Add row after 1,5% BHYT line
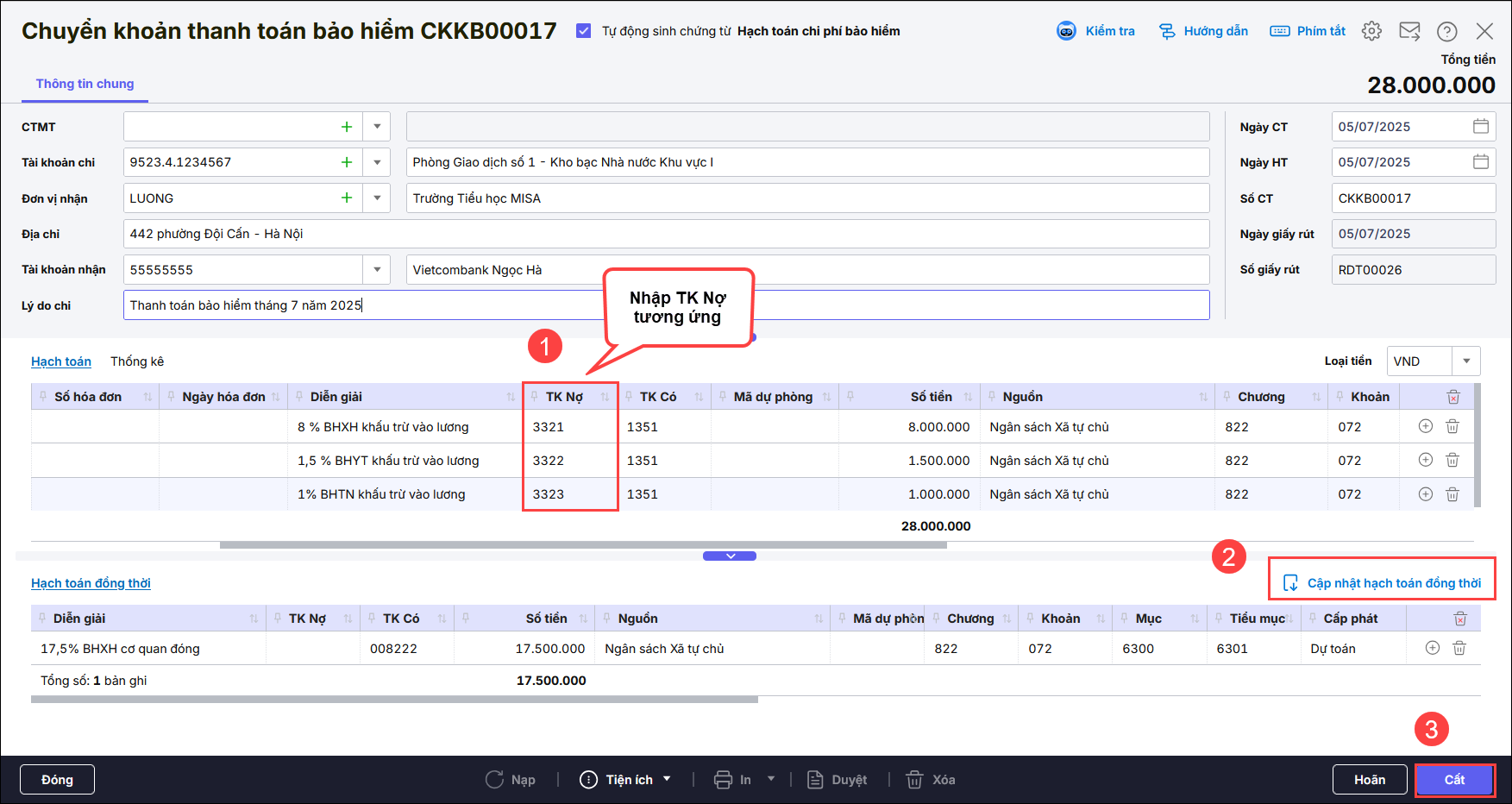This screenshot has height=804, width=1512. click(x=1426, y=460)
